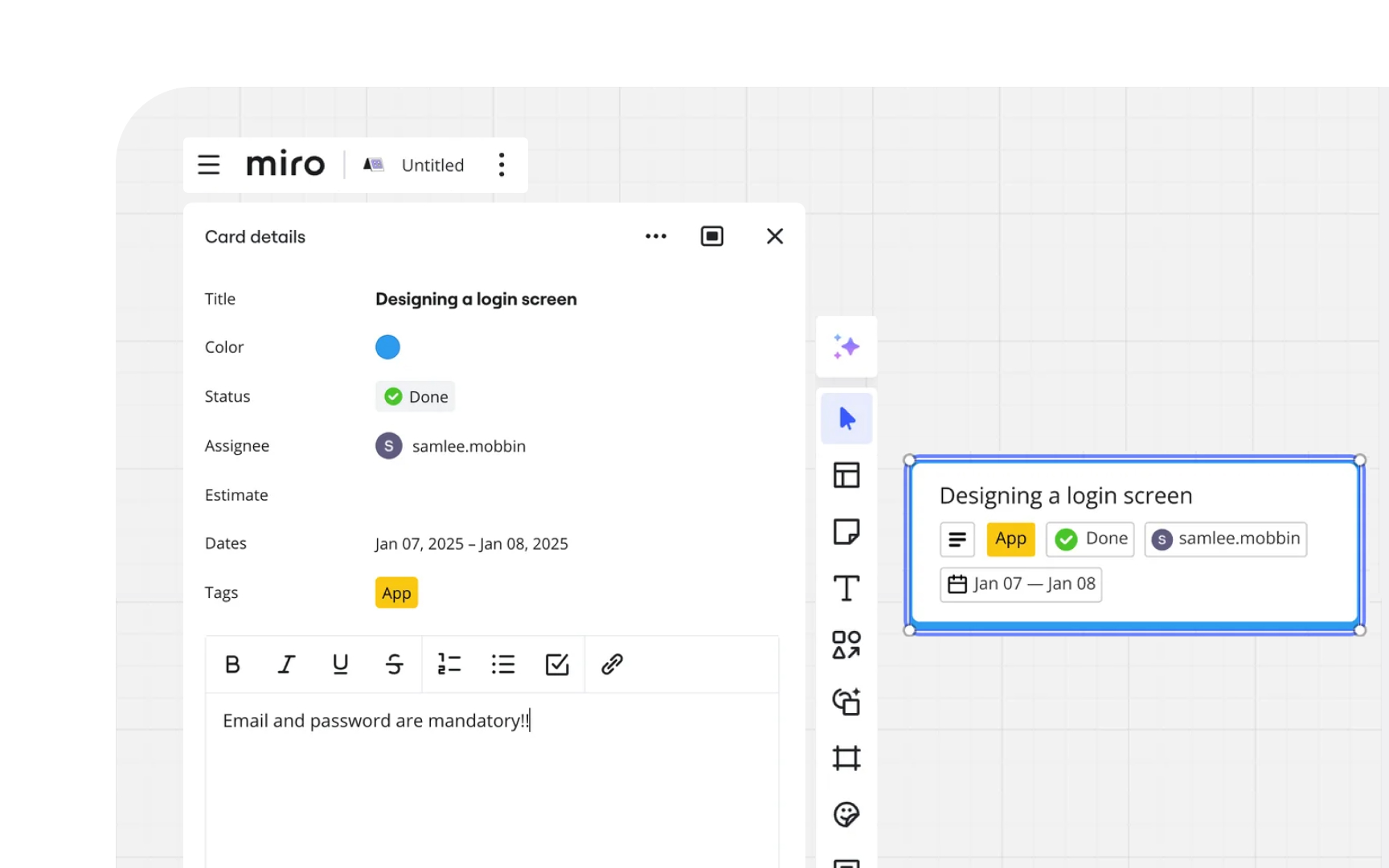The width and height of the screenshot is (1389, 868).
Task: Select the cursor/select tool in the sidebar
Action: coord(846,418)
